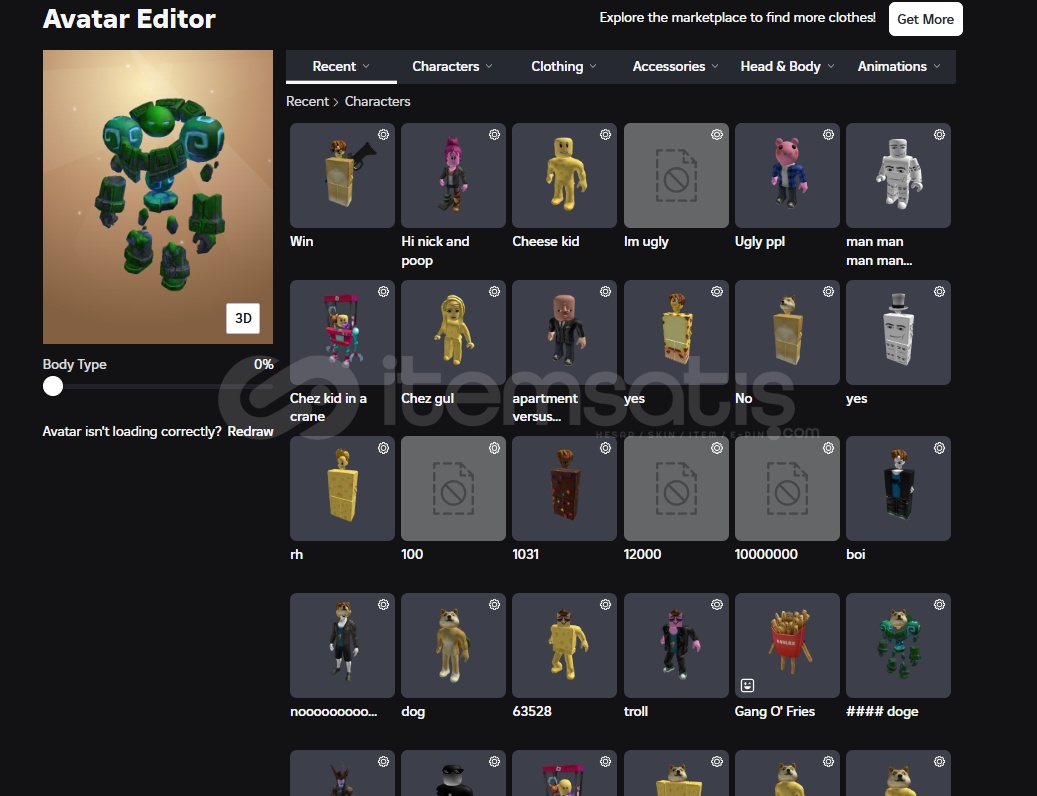Click the 'Chez kid in a crane' label
This screenshot has width=1037, height=796.
coord(329,407)
